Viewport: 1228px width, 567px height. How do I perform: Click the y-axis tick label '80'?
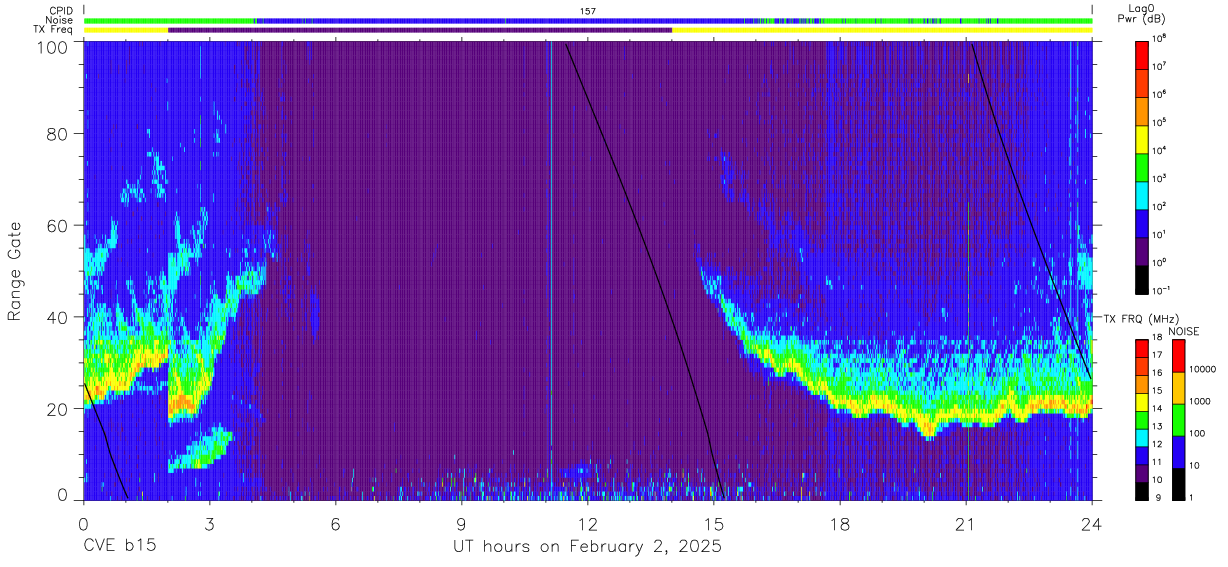57,134
